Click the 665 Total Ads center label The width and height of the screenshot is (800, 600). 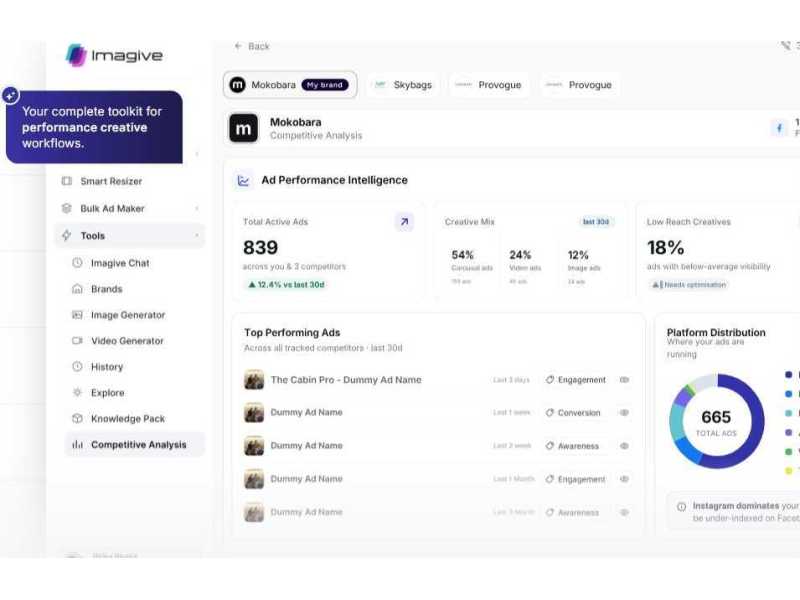[x=716, y=423]
